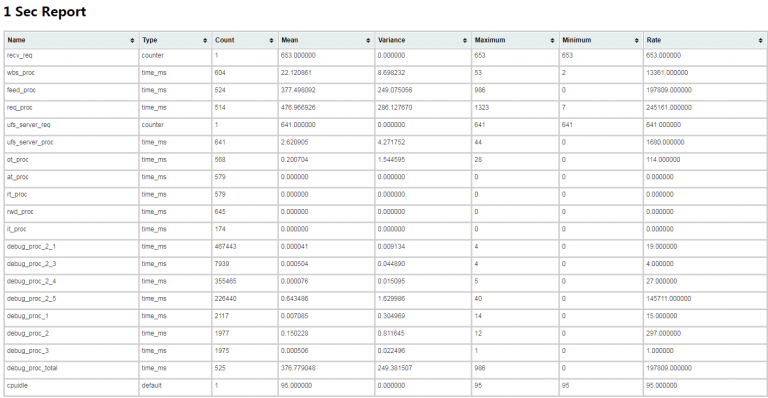Select the recv_req row name
The height and width of the screenshot is (398, 768).
[20, 56]
